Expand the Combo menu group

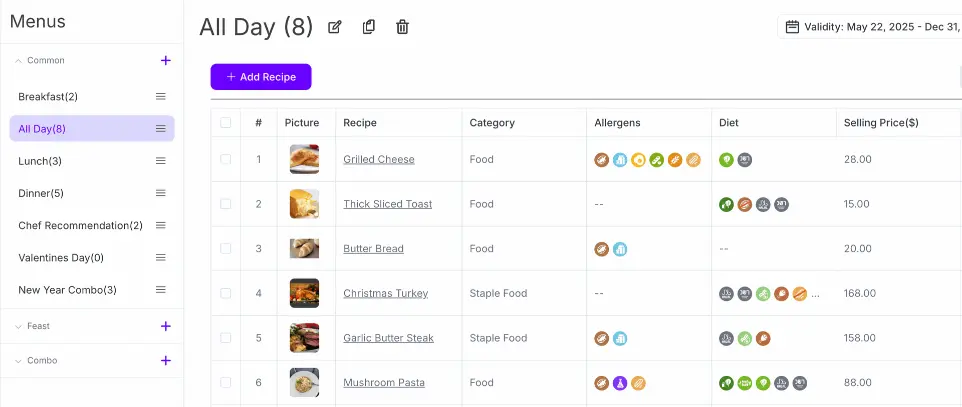coord(18,361)
